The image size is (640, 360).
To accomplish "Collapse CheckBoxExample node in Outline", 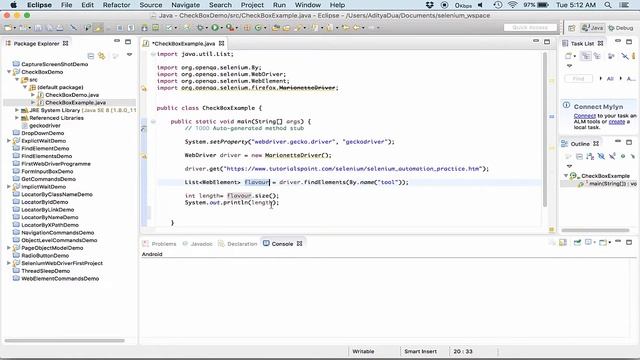I will click(566, 176).
